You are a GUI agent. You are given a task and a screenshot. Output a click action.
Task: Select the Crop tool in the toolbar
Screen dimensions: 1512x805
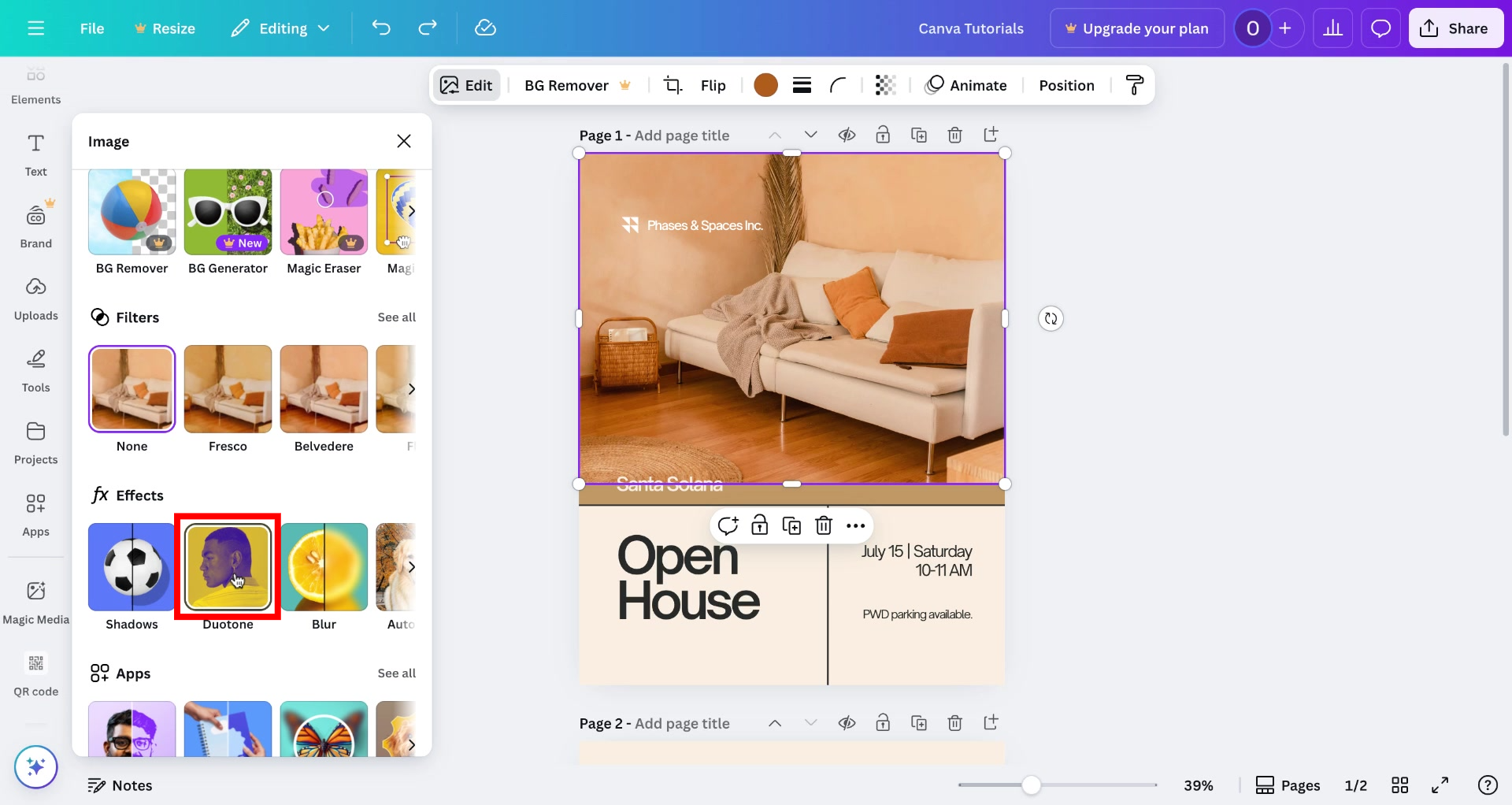pos(673,85)
